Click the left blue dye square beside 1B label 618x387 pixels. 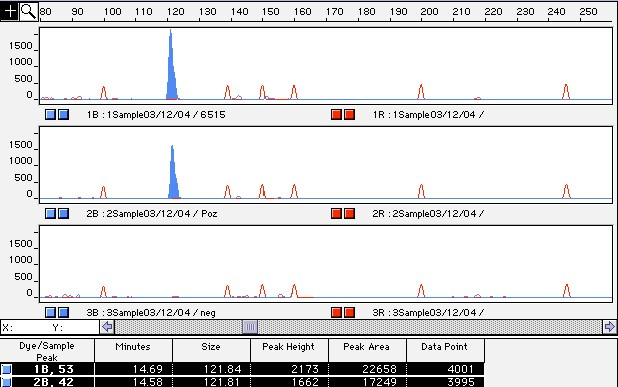coord(50,115)
